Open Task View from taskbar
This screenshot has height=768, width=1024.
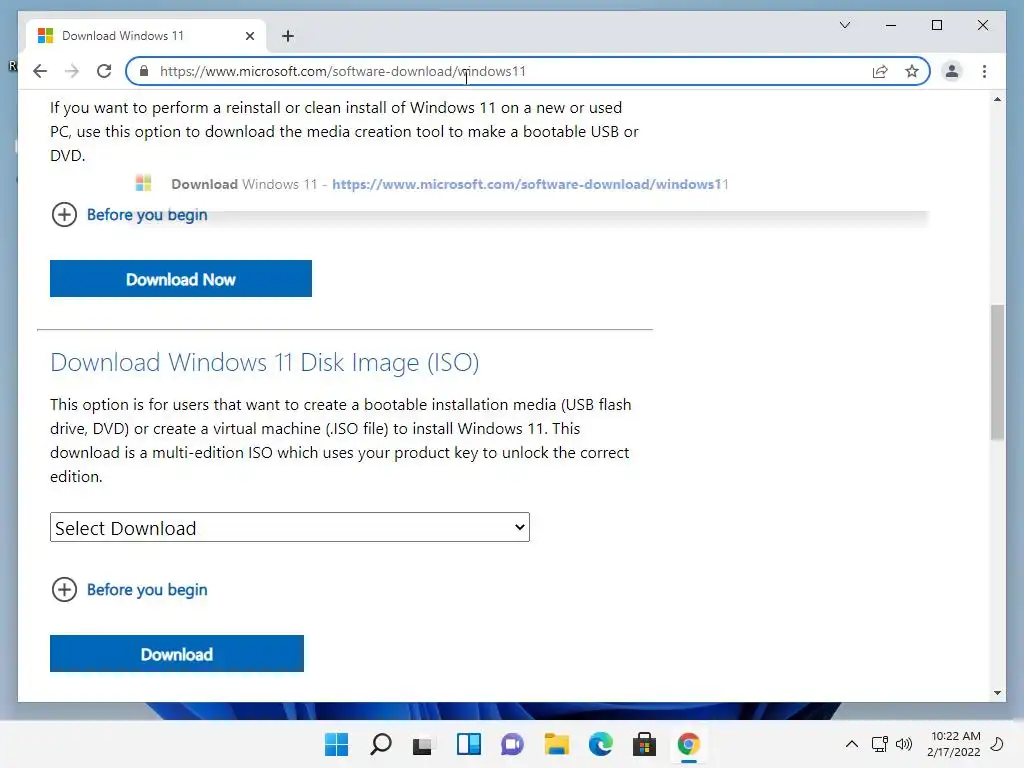click(x=424, y=744)
